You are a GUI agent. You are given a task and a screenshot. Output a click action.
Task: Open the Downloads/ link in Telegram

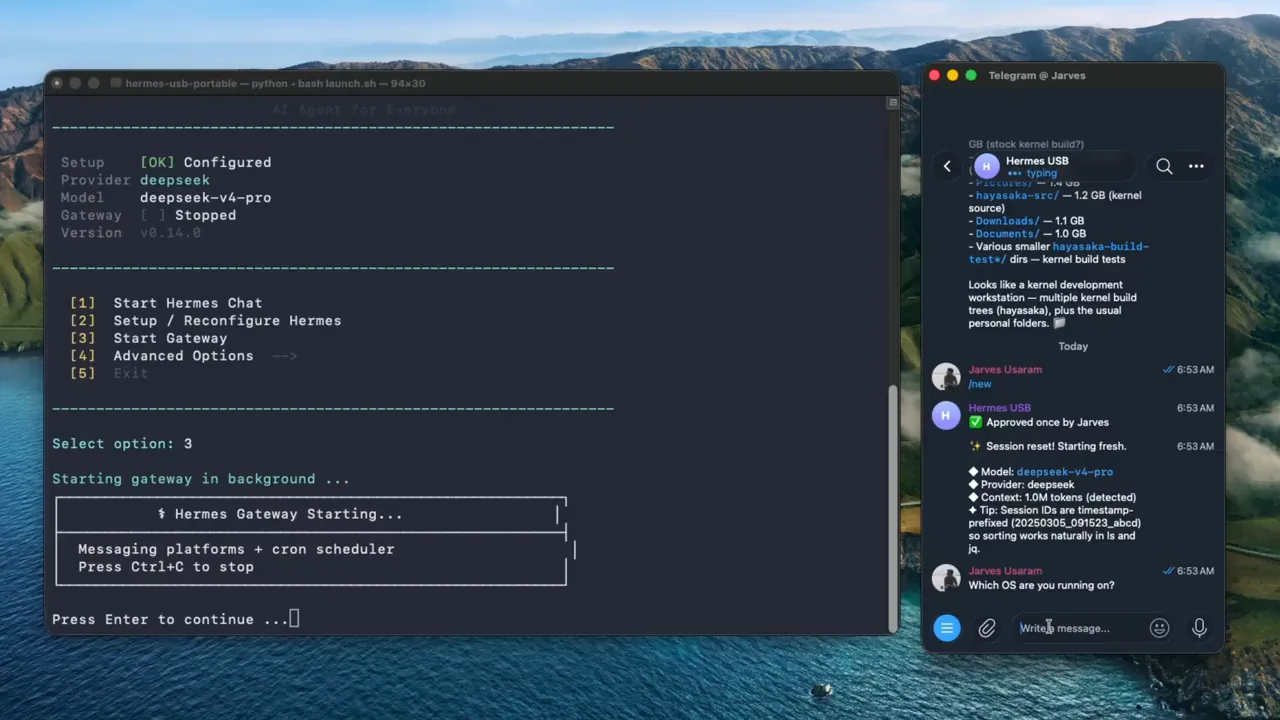(x=1007, y=221)
